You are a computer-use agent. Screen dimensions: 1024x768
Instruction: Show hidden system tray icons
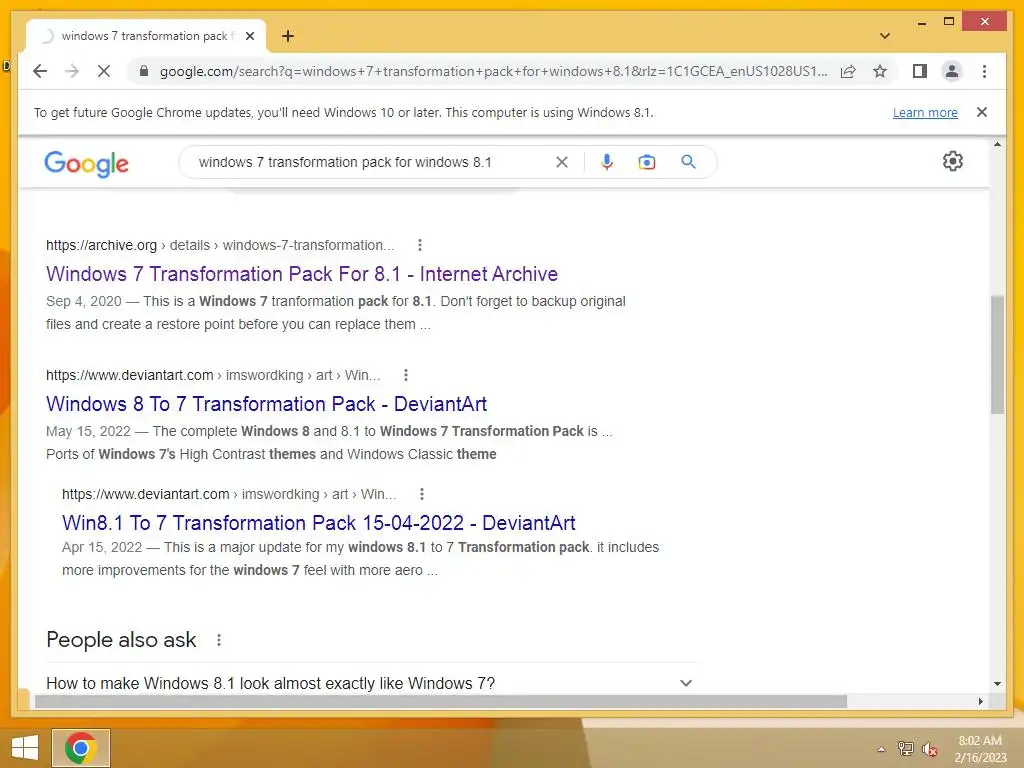pos(881,749)
